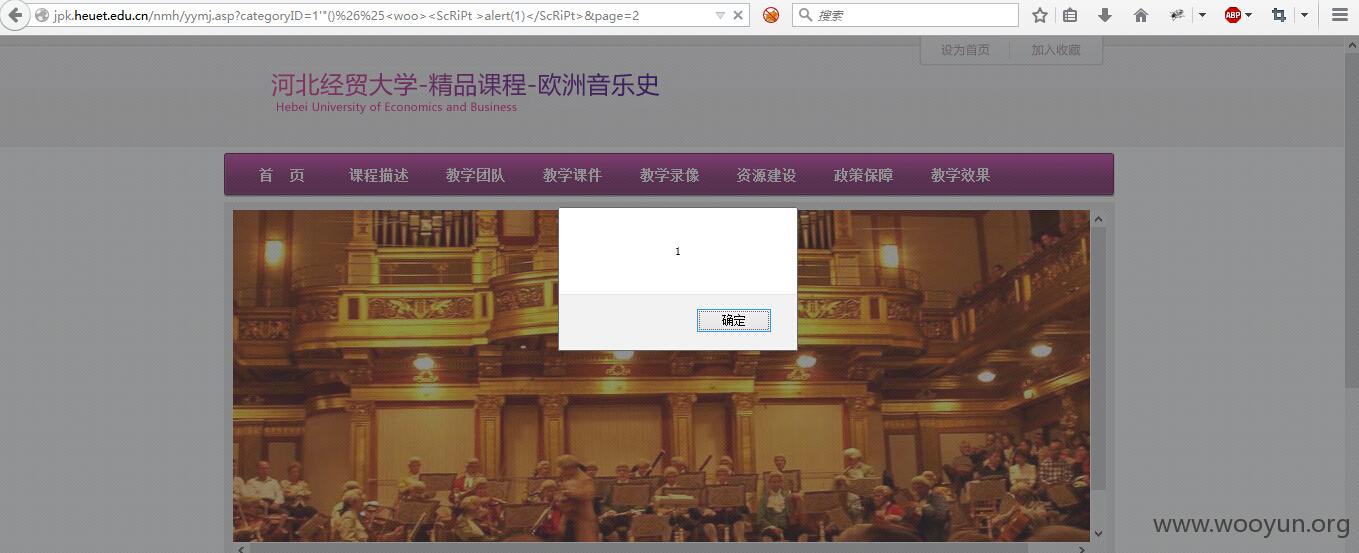The width and height of the screenshot is (1359, 553).
Task: Click the image panel vertical scrollbar track
Action: [1098, 376]
